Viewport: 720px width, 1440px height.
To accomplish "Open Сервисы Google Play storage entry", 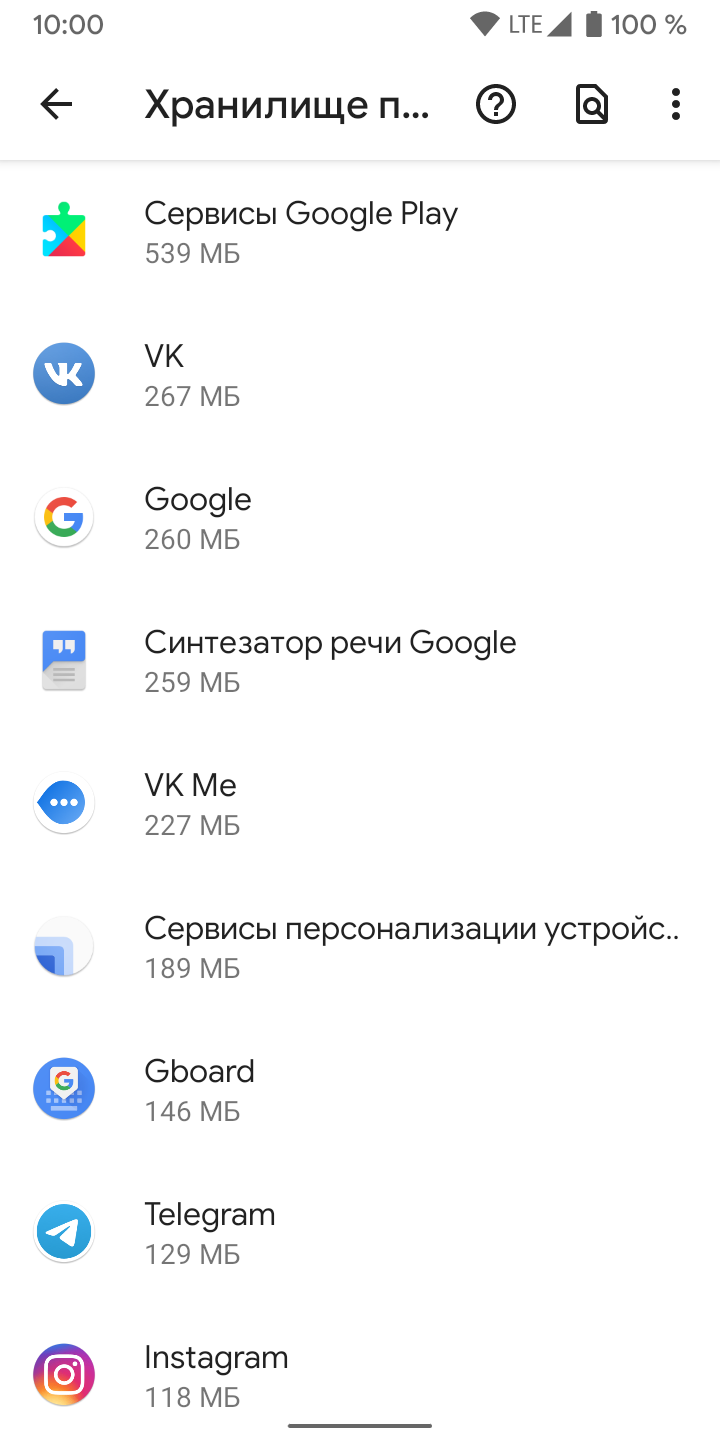I will 360,231.
